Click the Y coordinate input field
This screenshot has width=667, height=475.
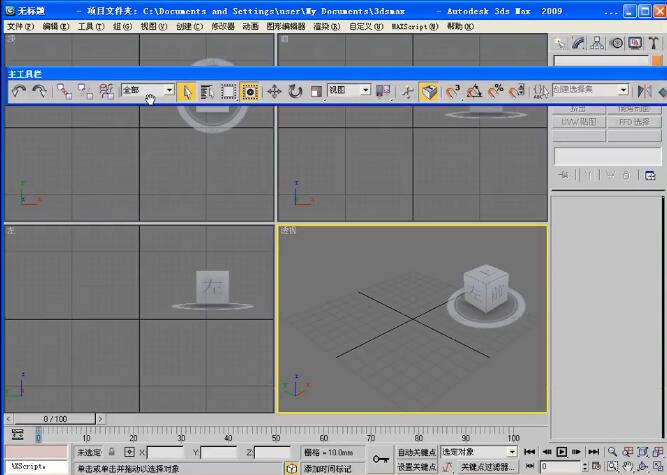(x=218, y=452)
